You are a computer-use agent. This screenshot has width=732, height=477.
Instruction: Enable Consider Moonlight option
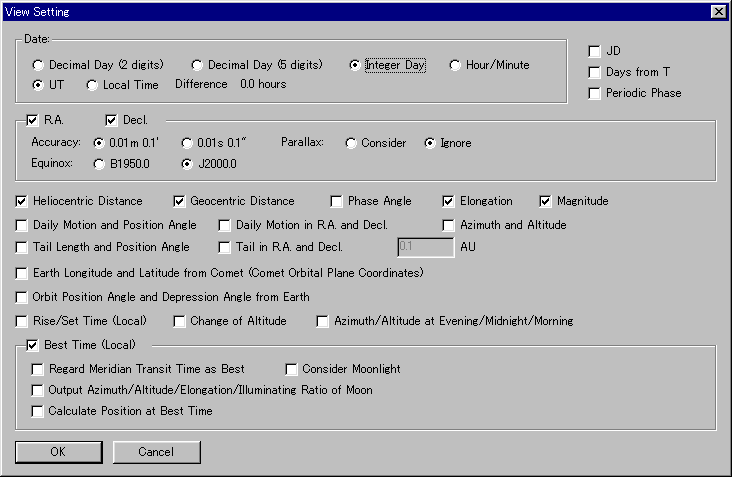pyautogui.click(x=291, y=369)
